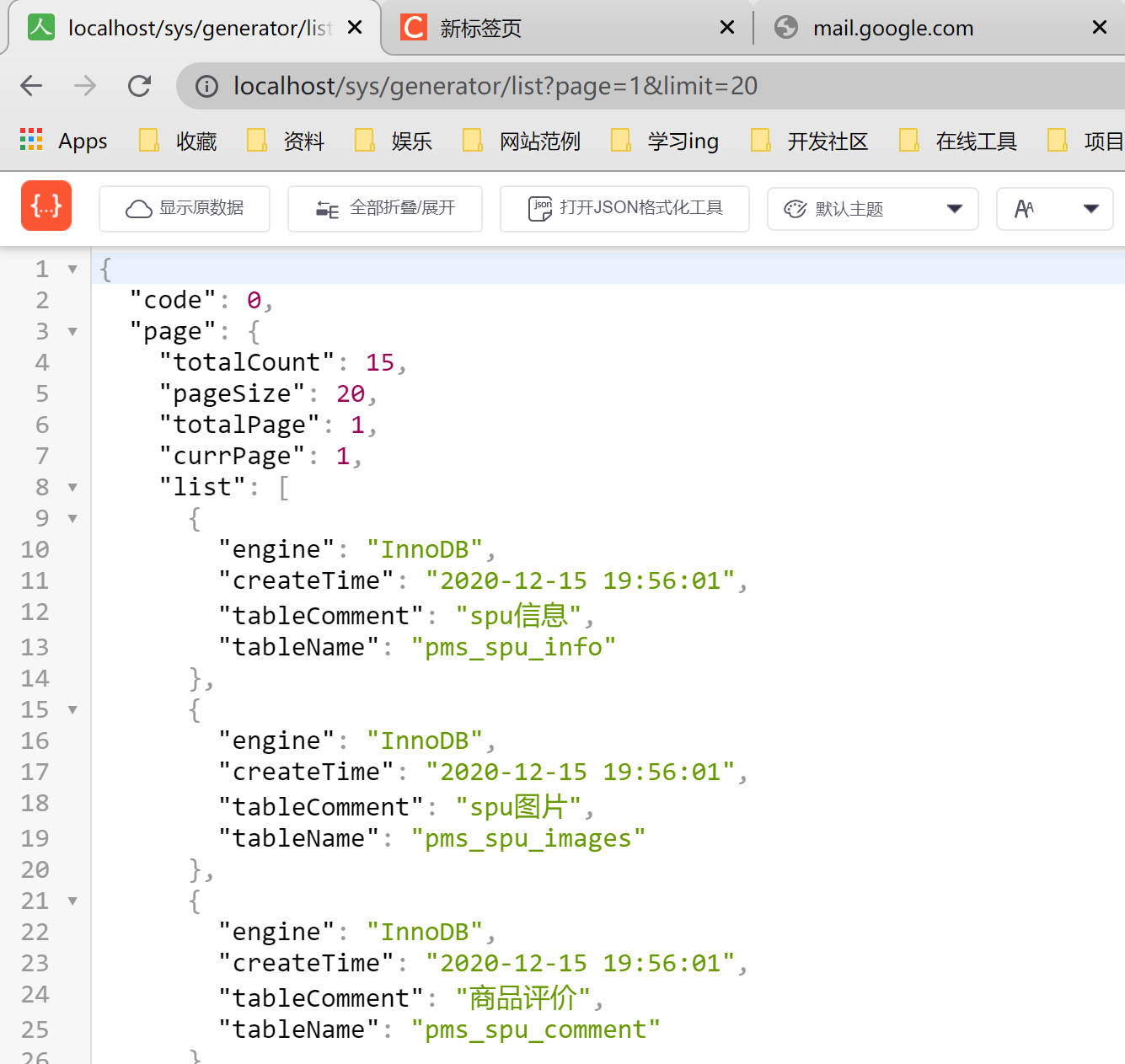This screenshot has width=1125, height=1064.
Task: Open the Apps grid shortcut
Action: (64, 141)
